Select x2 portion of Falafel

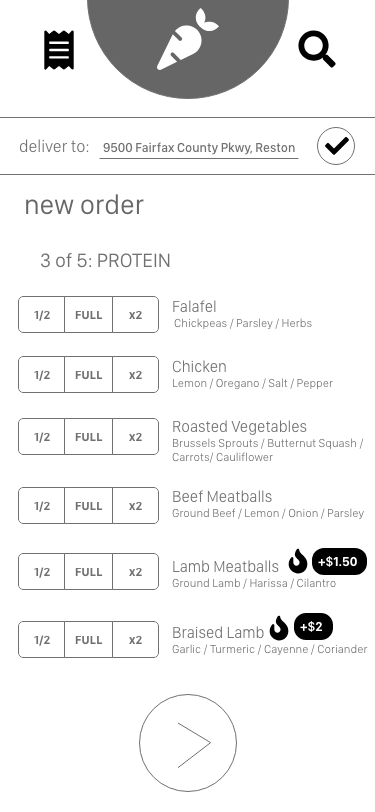pos(136,314)
